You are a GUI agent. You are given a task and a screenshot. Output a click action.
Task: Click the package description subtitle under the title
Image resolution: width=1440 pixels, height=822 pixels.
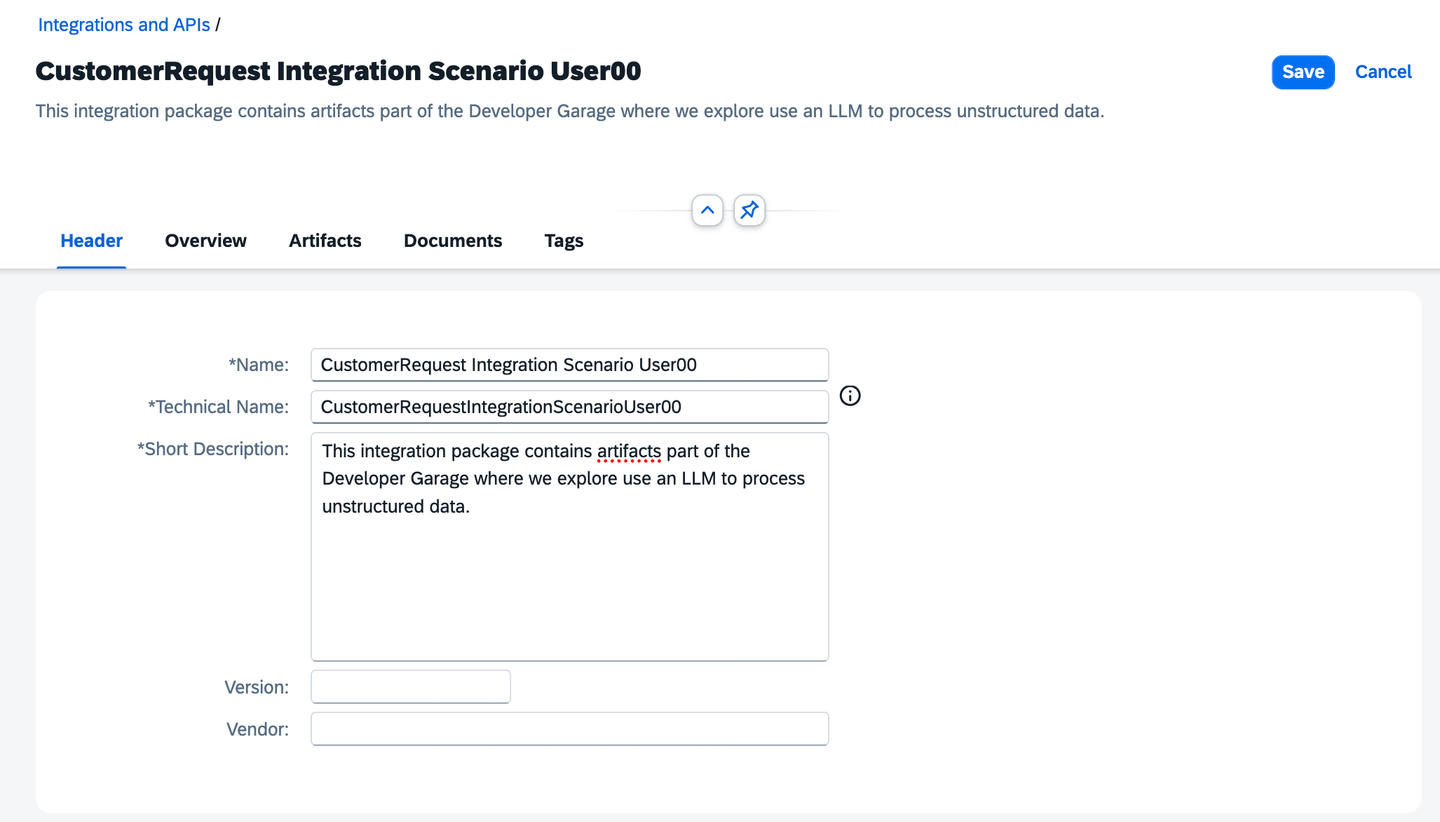[x=570, y=111]
